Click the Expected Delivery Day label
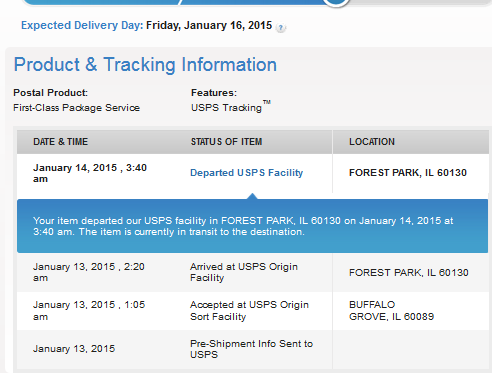The height and width of the screenshot is (373, 492). [82, 25]
